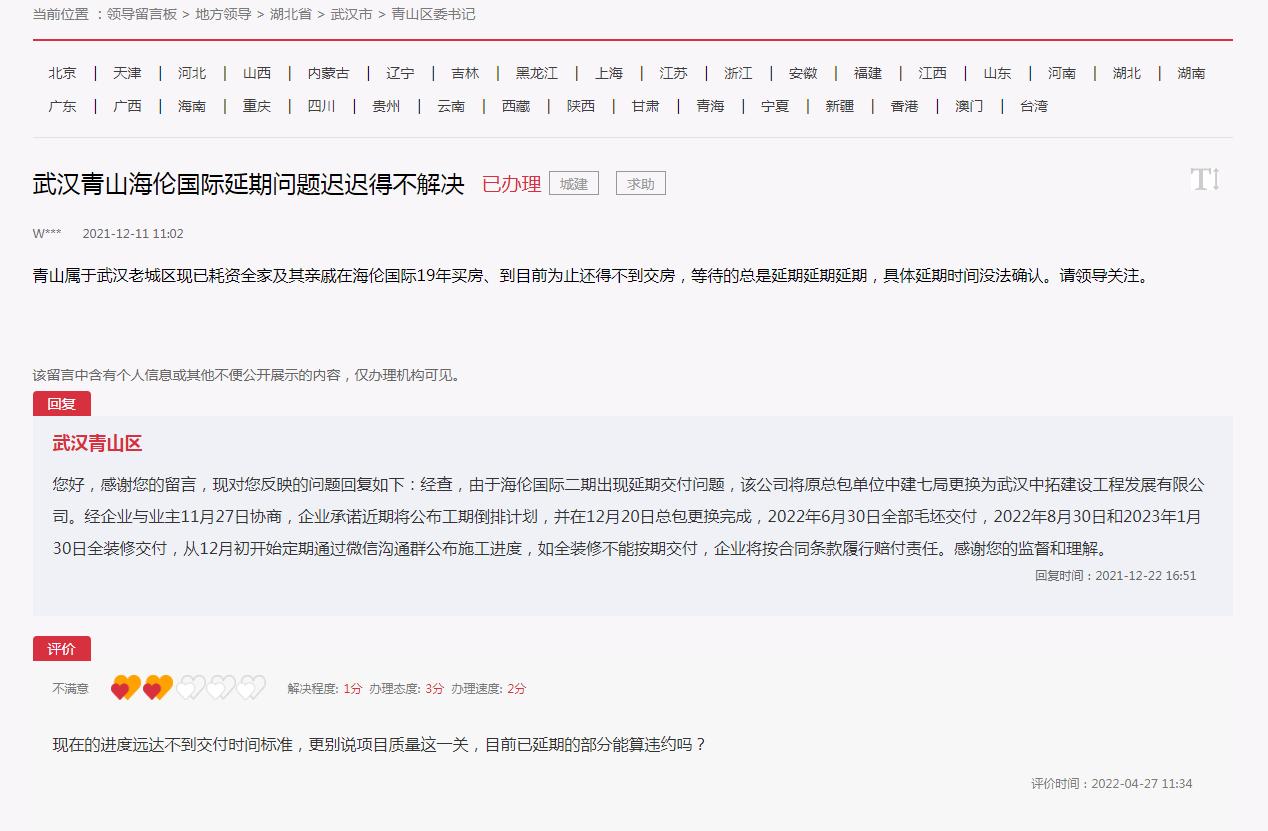Viewport: 1268px width, 831px height.
Task: Select 湖北 in the province navigation
Action: coord(1126,73)
